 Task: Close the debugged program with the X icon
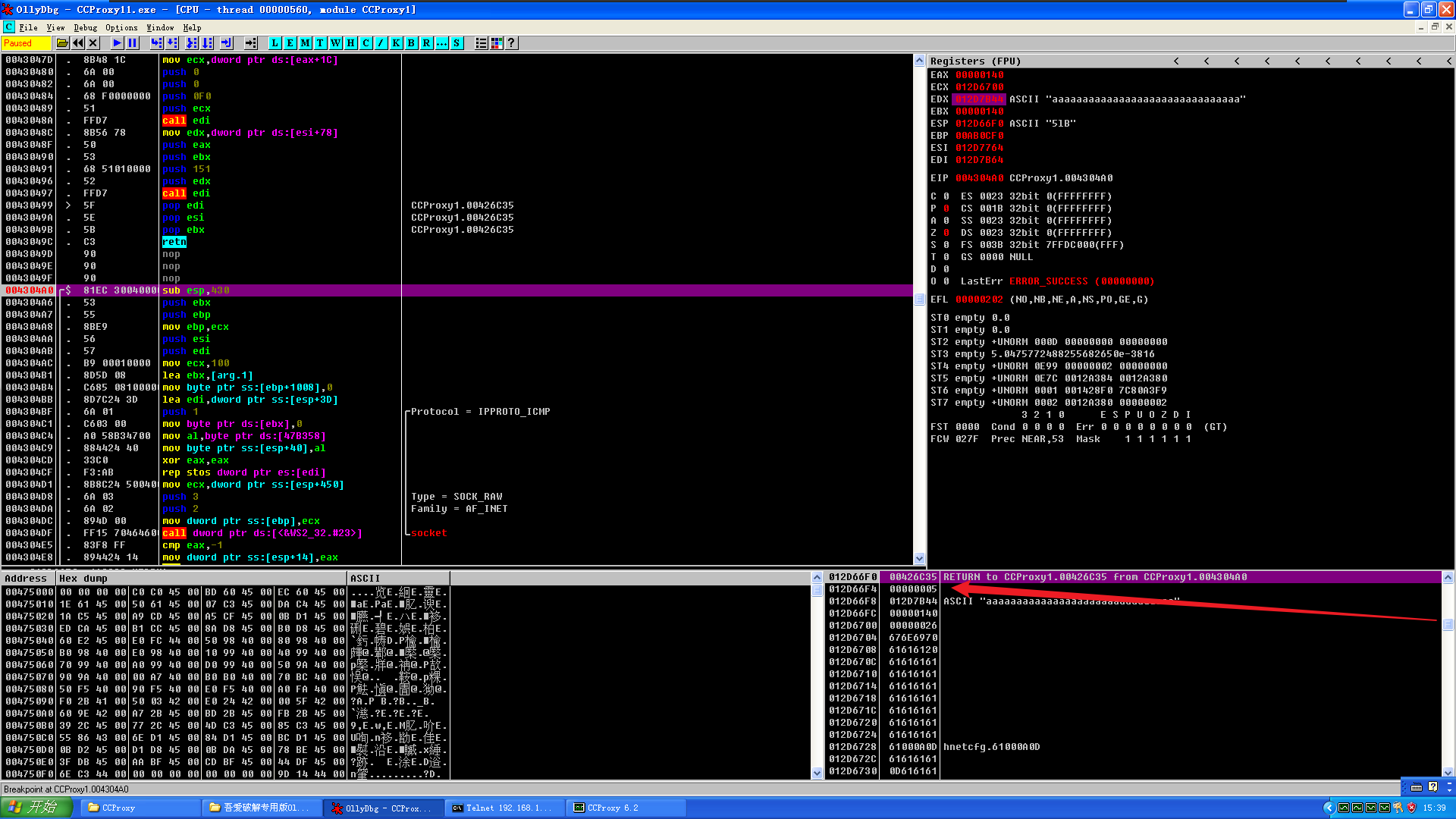pos(93,43)
